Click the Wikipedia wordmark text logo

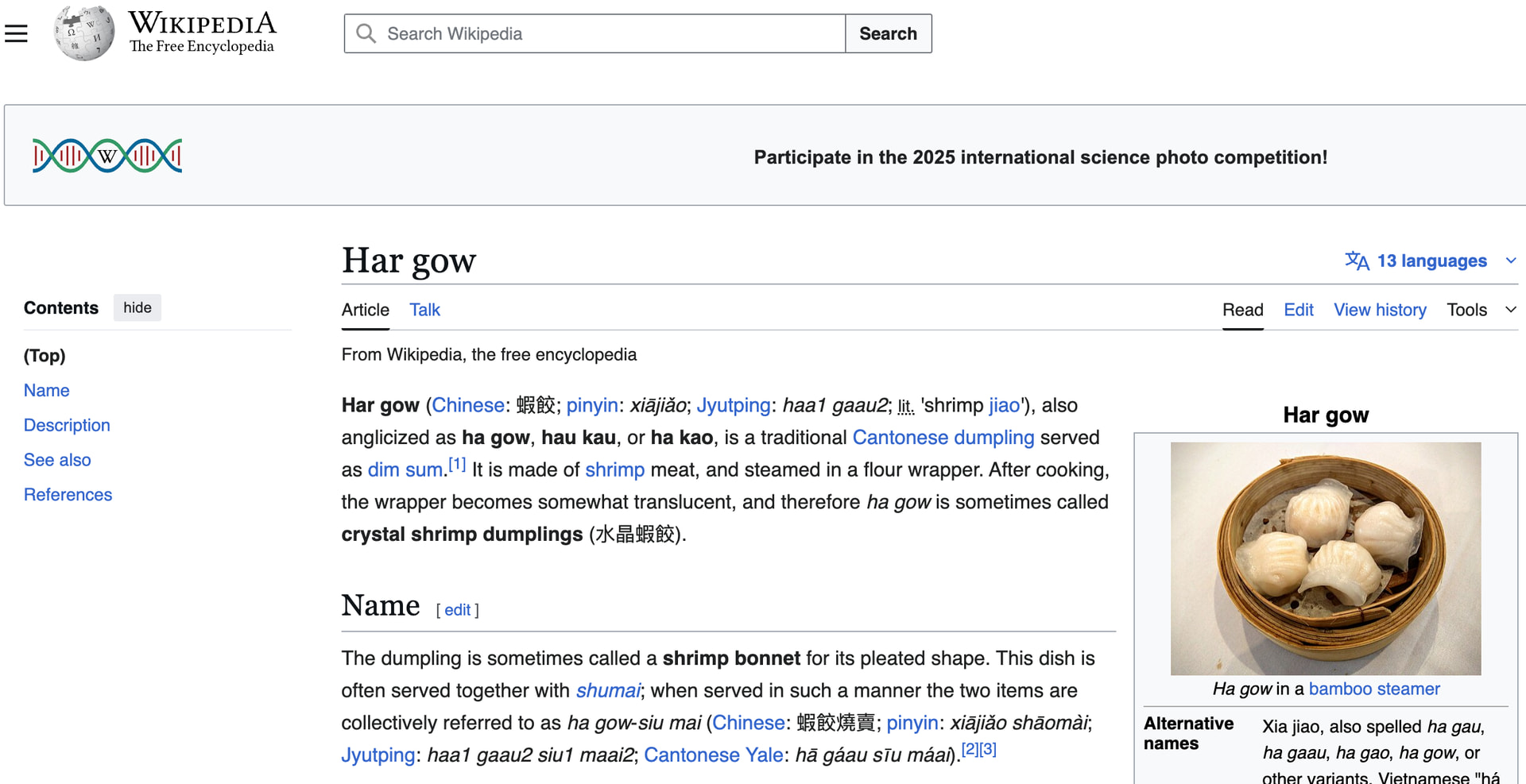[x=202, y=32]
